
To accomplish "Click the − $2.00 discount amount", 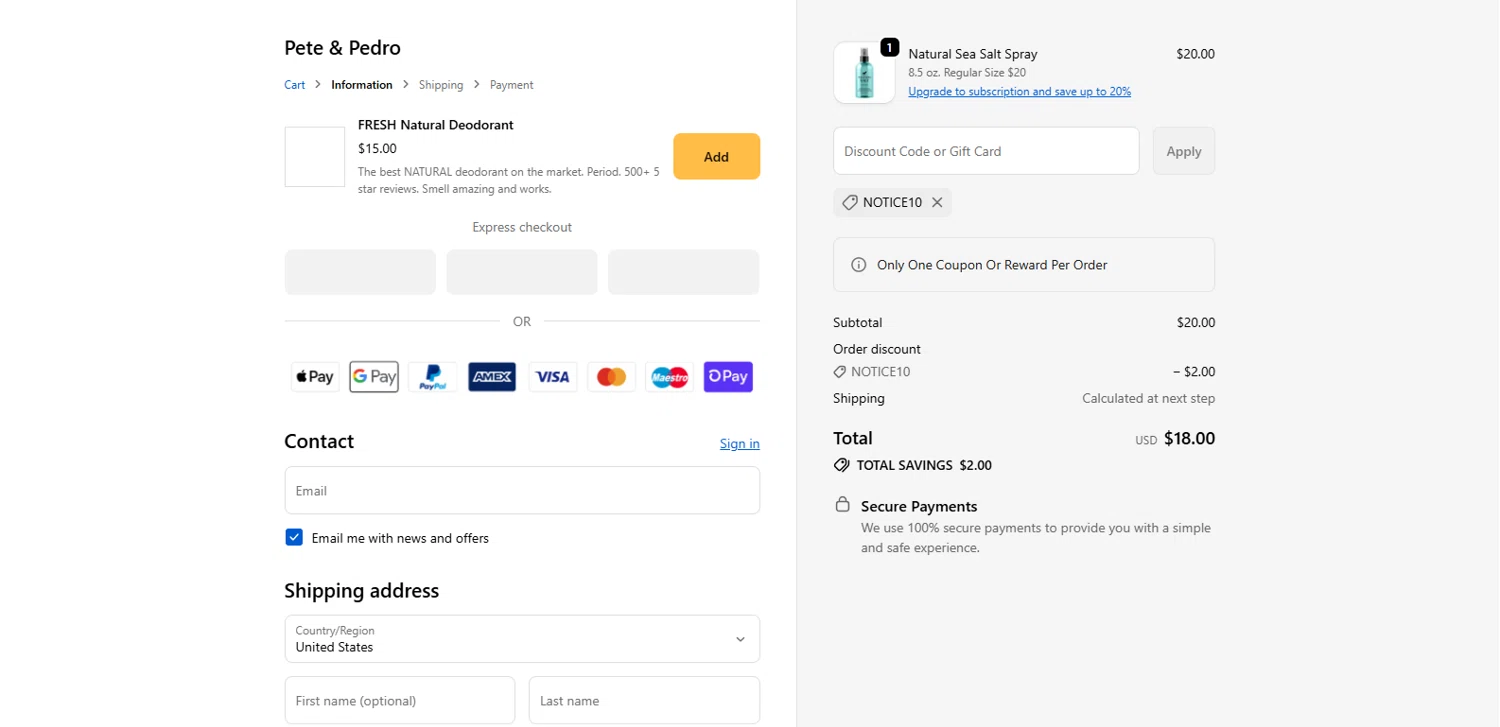I will (1194, 372).
